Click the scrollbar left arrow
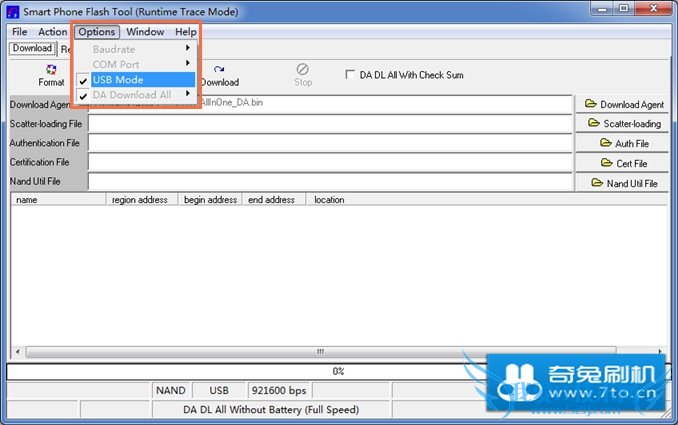678x425 pixels. pos(17,352)
